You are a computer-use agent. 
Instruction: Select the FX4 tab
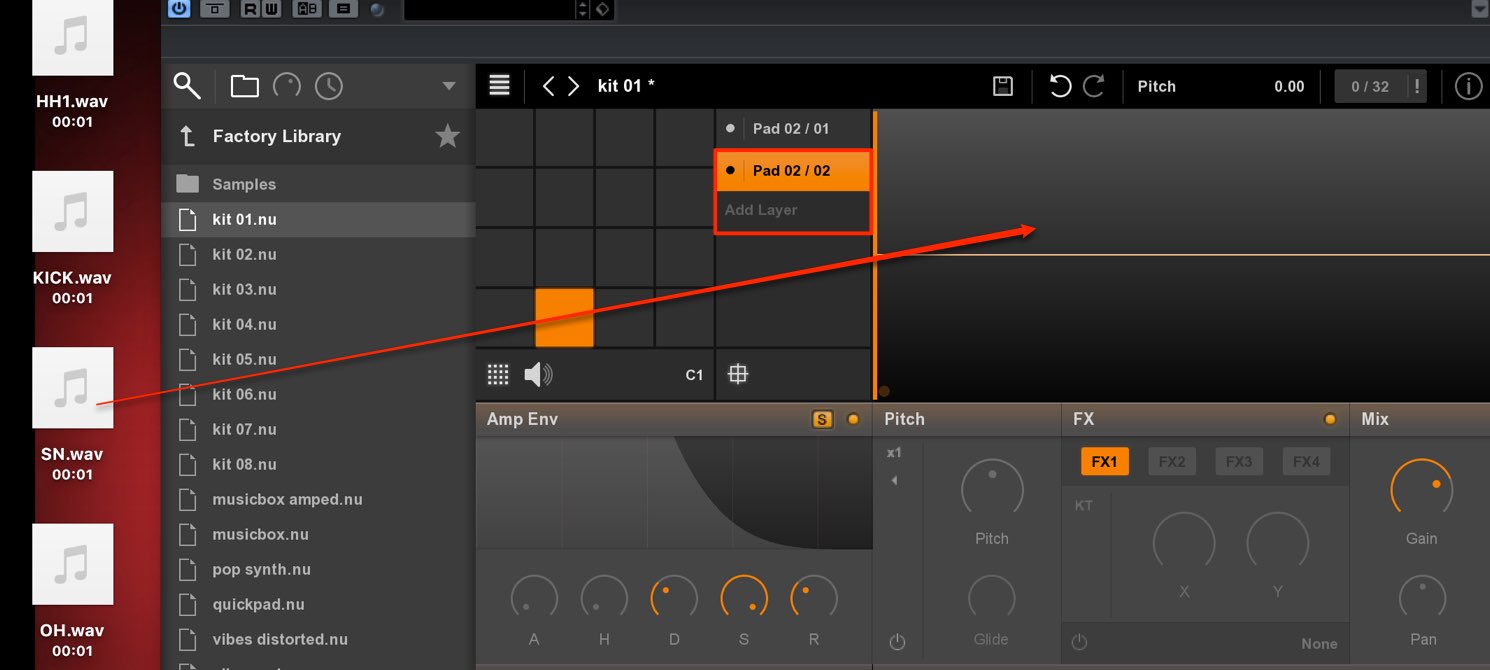[x=1306, y=462]
